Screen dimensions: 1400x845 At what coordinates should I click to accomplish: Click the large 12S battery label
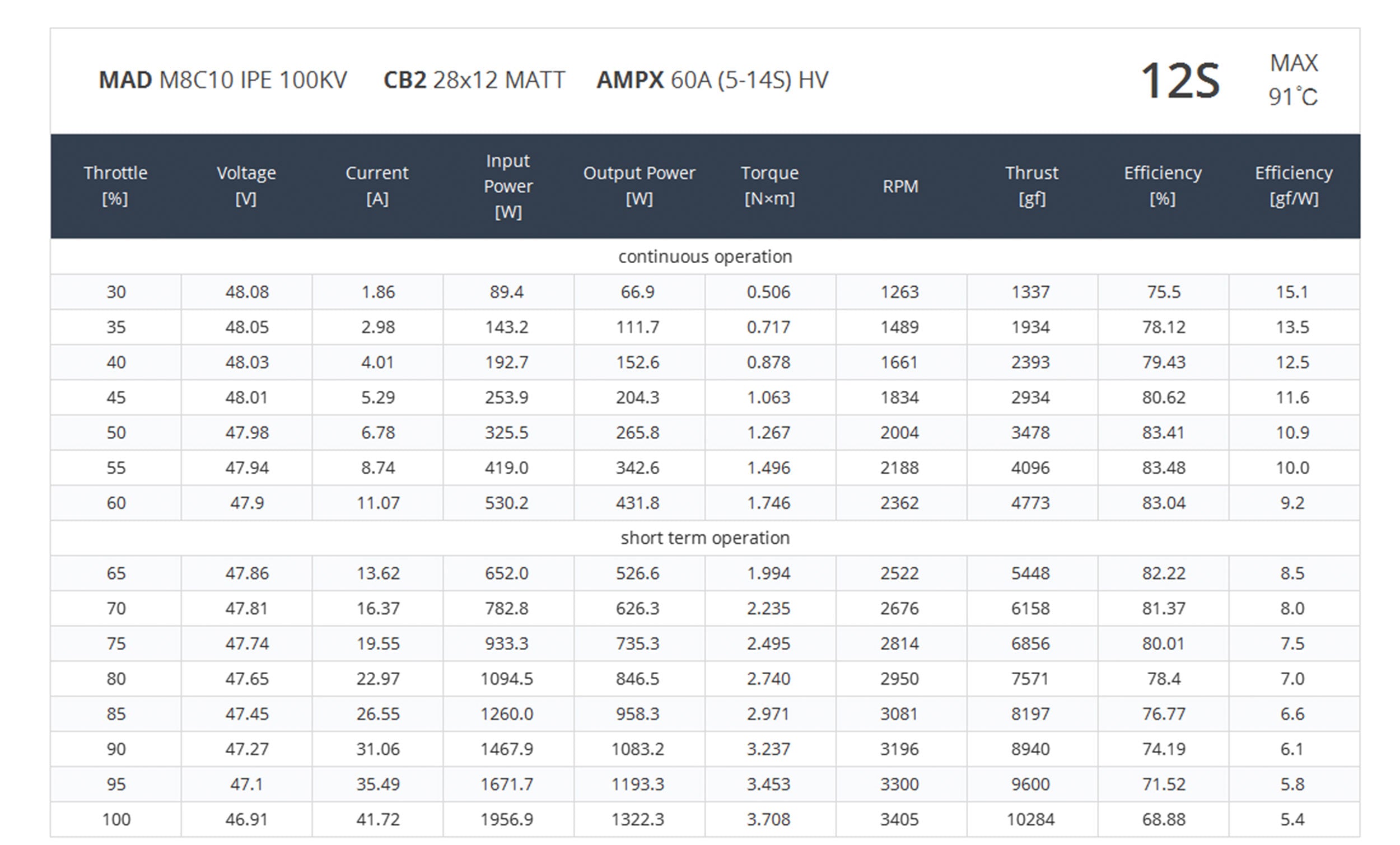click(x=1179, y=81)
